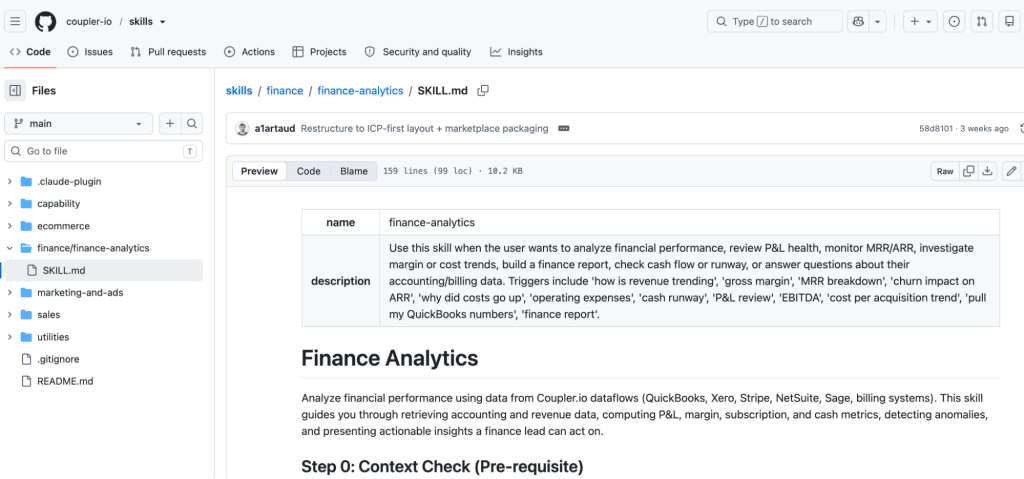Expand the .claude-plugin folder

(10, 182)
